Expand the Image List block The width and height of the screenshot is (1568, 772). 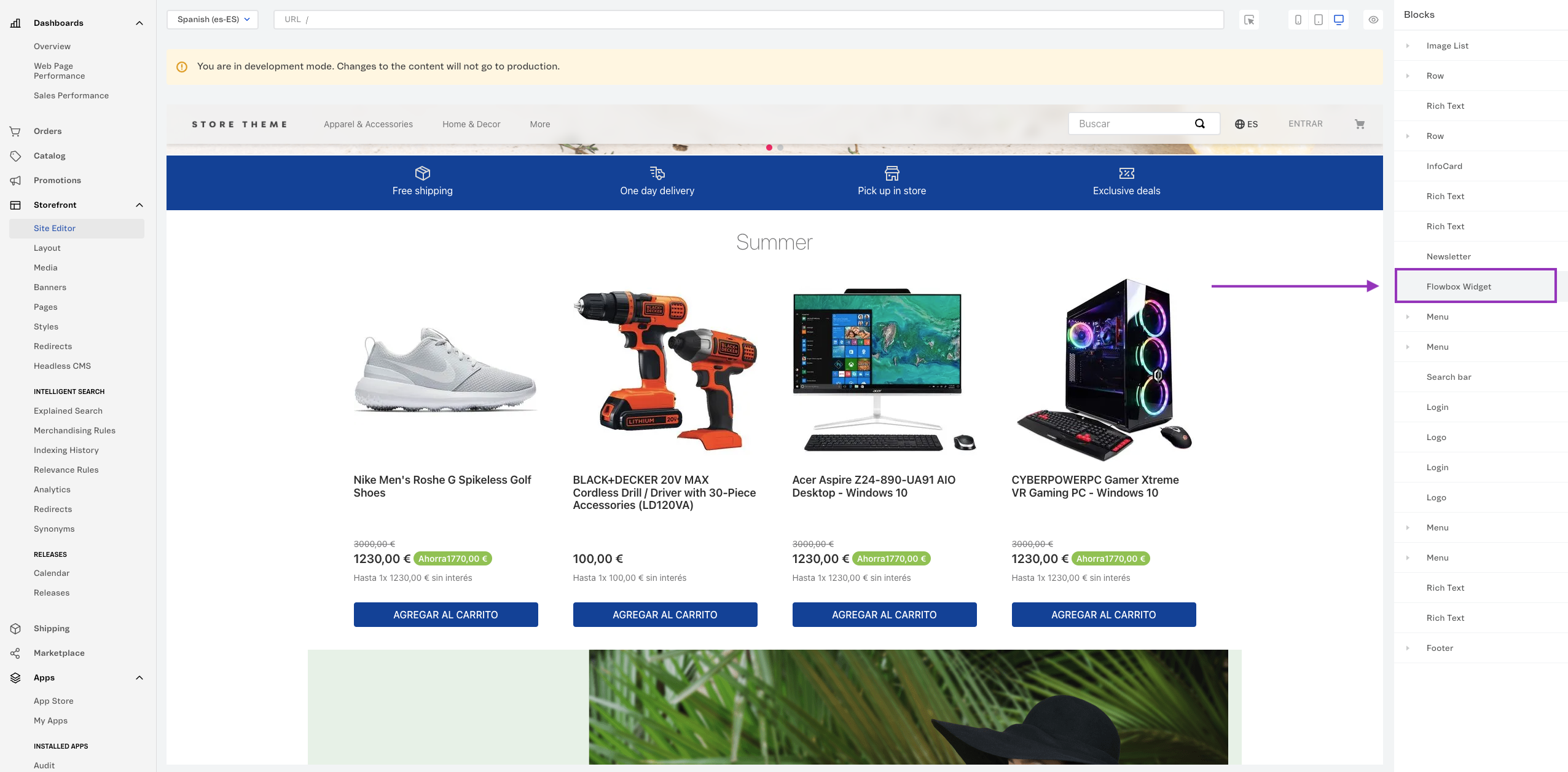[x=1408, y=45]
